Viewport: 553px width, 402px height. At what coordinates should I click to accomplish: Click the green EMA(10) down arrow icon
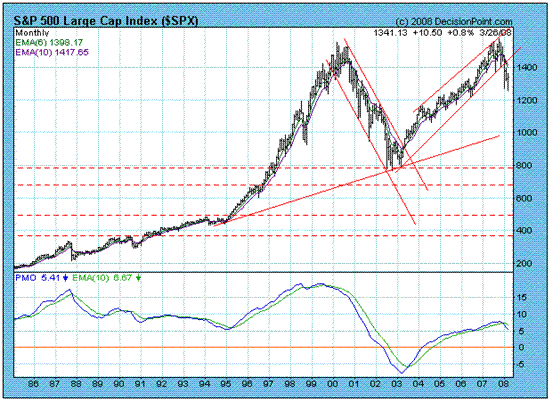pyautogui.click(x=138, y=278)
